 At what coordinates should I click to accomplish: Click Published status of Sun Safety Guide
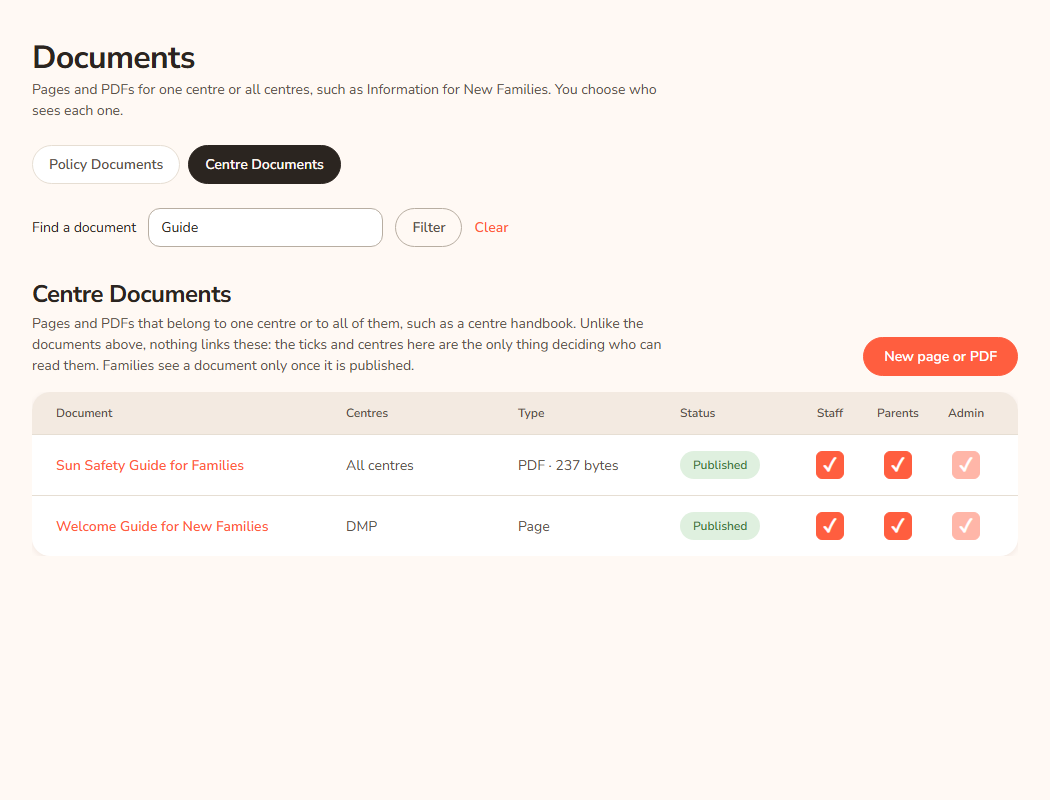point(720,465)
